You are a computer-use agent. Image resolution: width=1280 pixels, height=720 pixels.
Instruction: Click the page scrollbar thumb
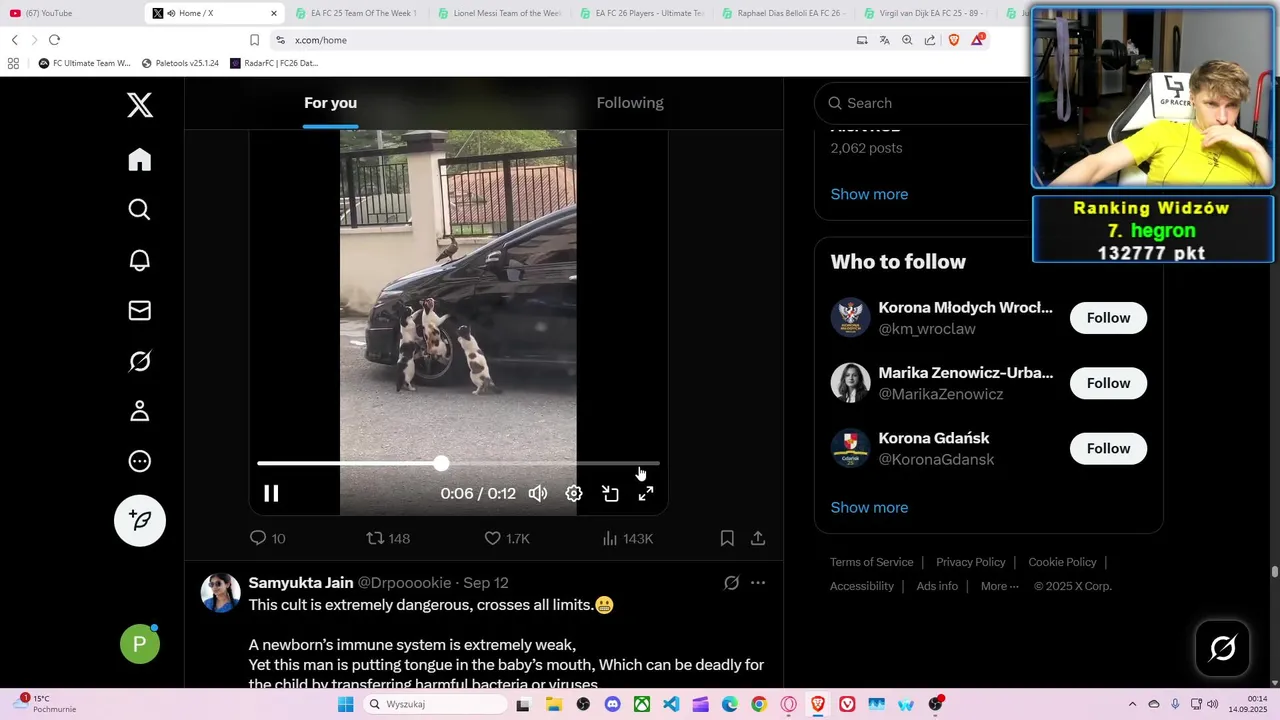tap(1275, 572)
